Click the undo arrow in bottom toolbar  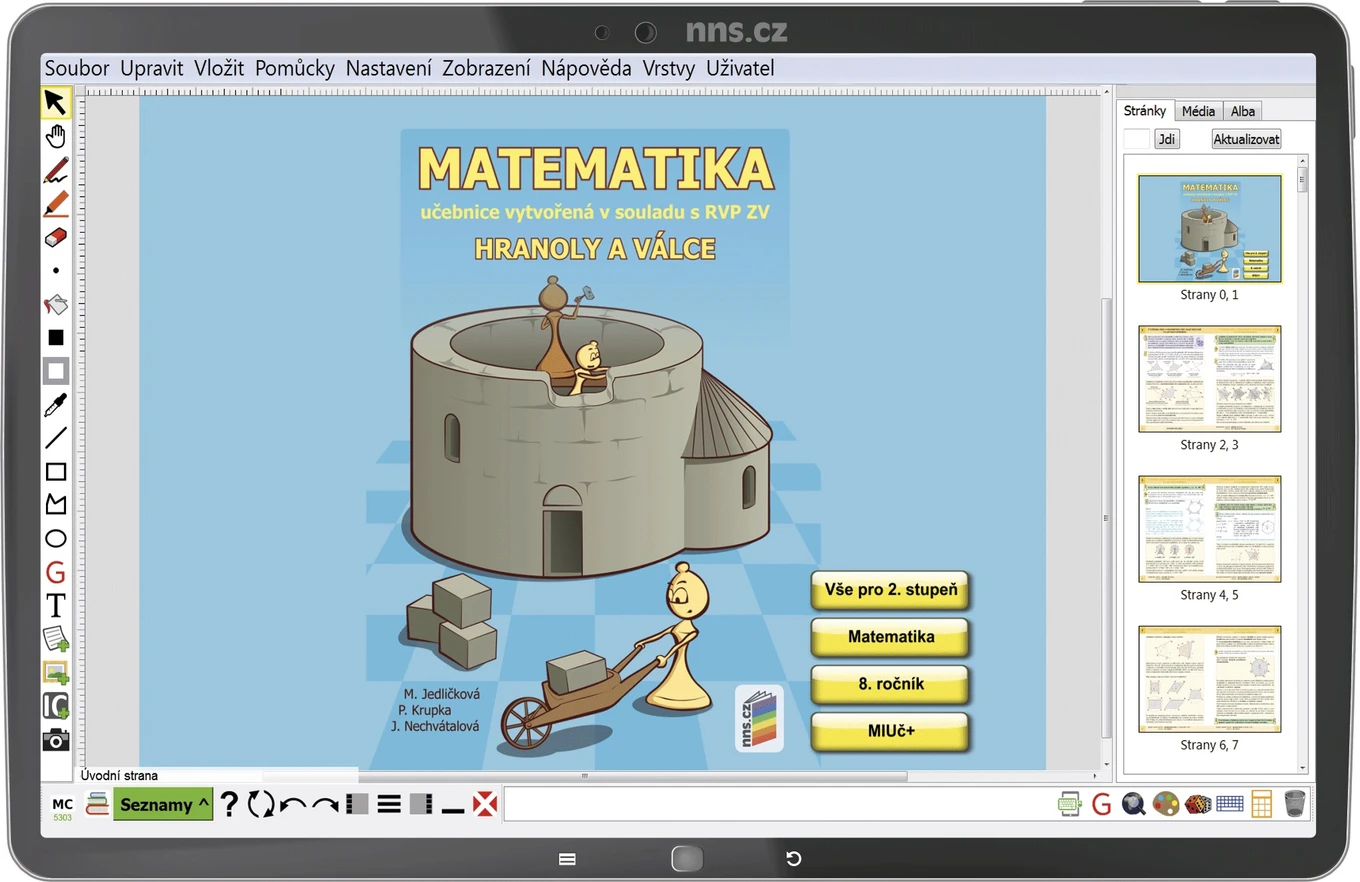click(x=293, y=805)
